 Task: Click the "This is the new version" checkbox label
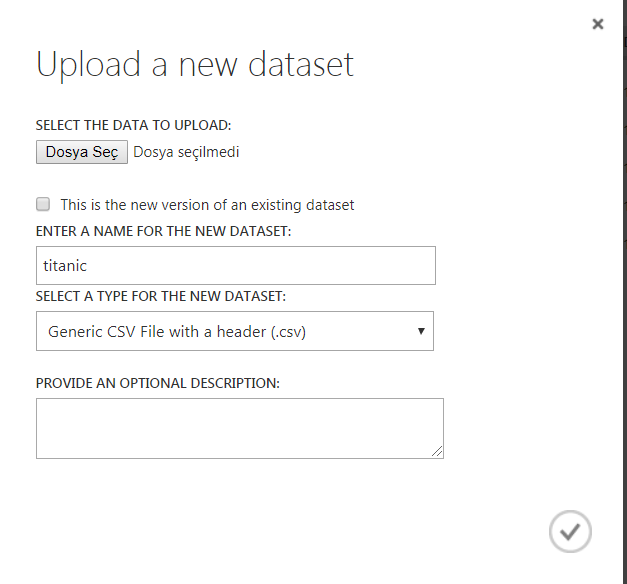tap(207, 205)
